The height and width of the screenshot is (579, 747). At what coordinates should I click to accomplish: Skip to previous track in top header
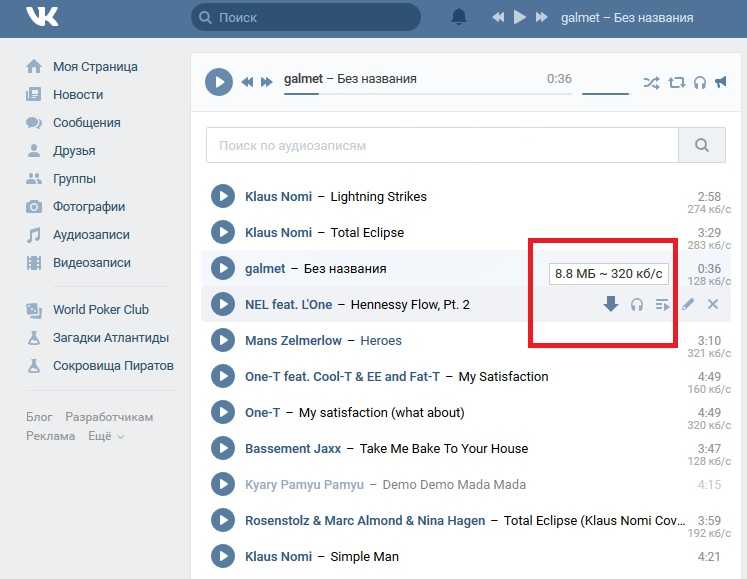coord(498,18)
